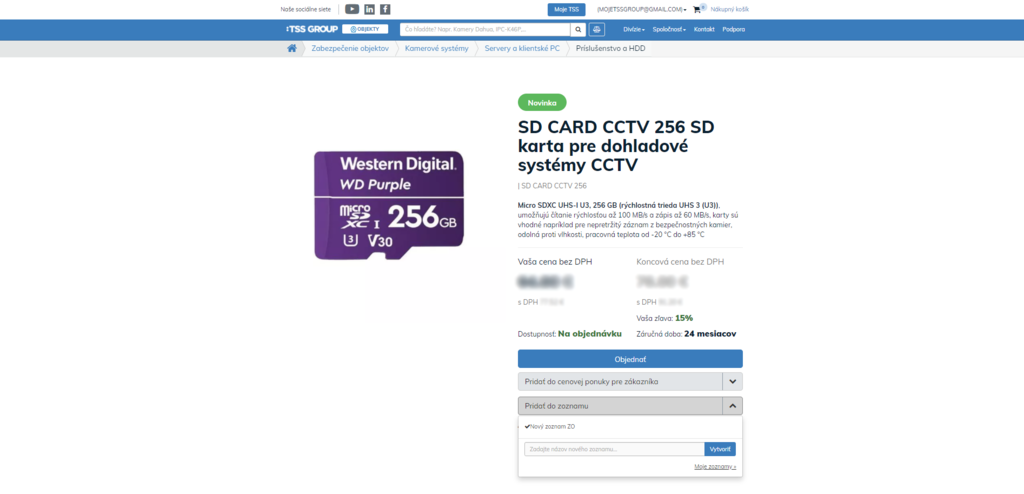Viewport: 1024px width, 494px height.
Task: Open the Facebook social icon
Action: point(385,9)
